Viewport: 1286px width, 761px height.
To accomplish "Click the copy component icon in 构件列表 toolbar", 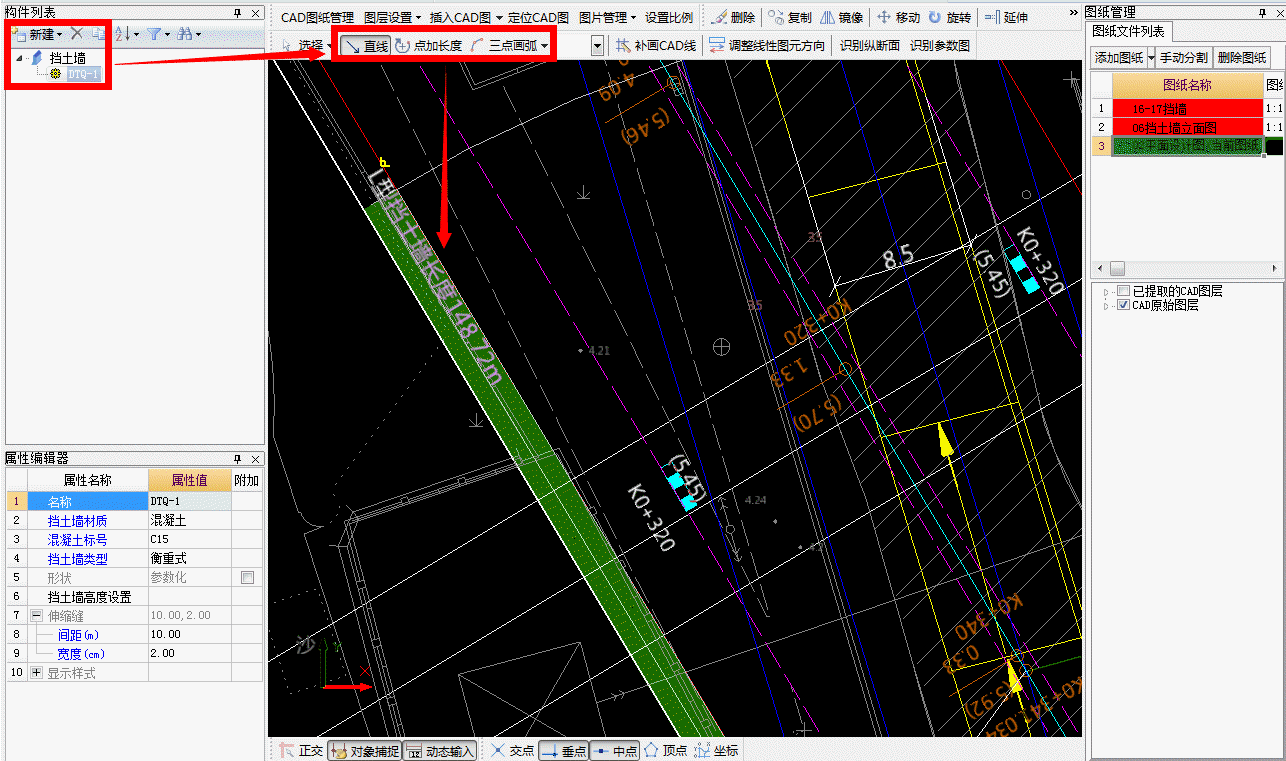I will tap(97, 33).
